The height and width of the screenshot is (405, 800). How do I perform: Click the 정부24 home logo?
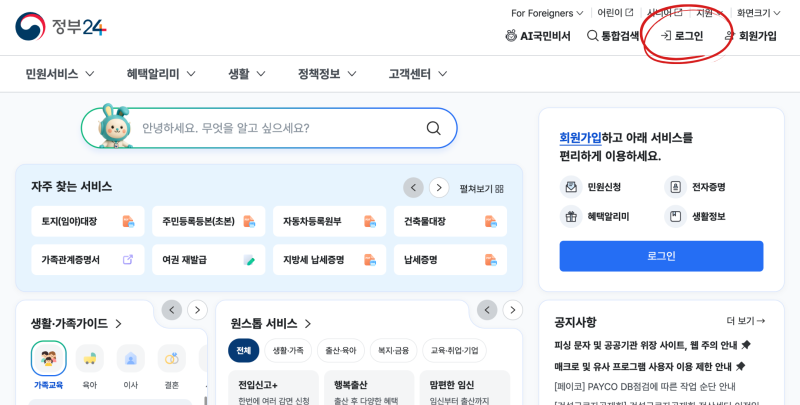61,26
